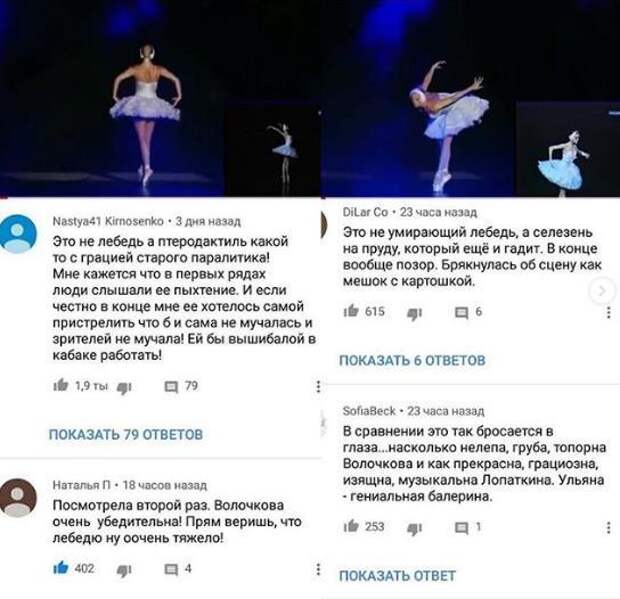Image resolution: width=620 pixels, height=599 pixels.
Task: Open replies icon showing 4
Action: point(171,569)
